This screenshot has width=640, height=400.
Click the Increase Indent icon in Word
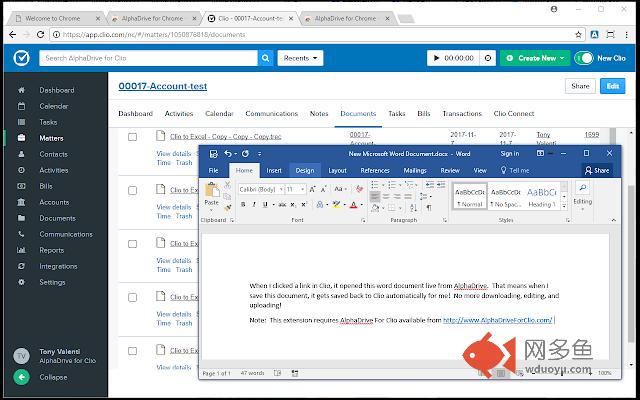click(x=441, y=185)
